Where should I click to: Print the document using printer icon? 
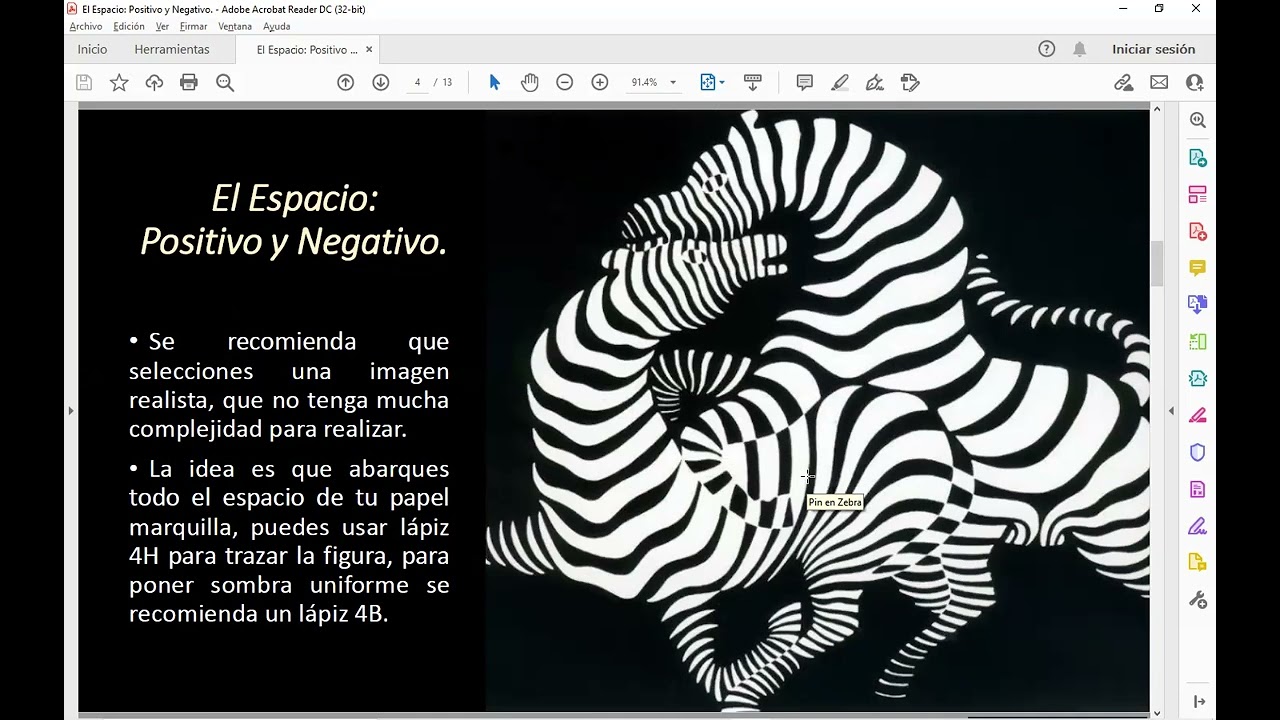tap(189, 83)
